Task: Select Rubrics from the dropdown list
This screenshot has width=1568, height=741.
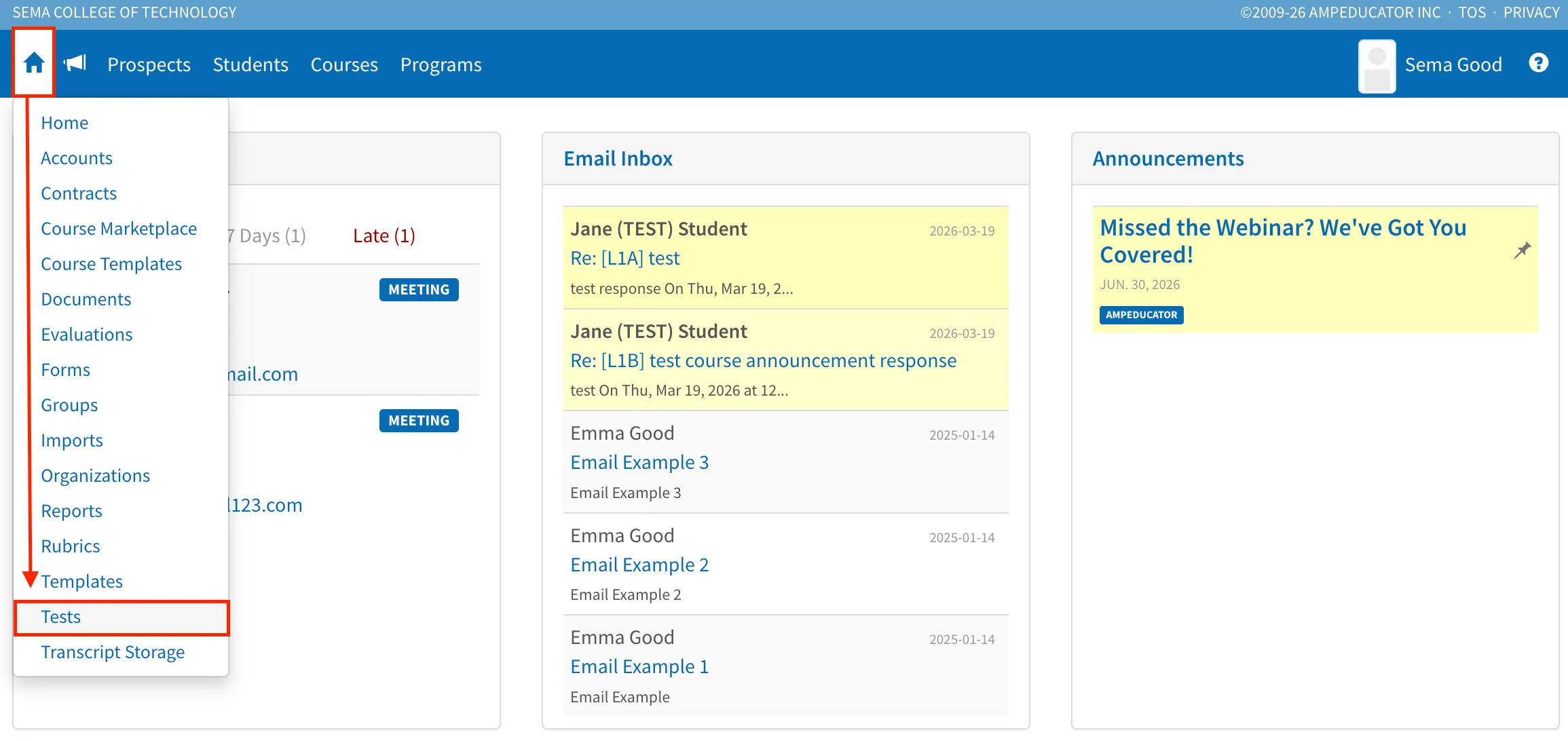Action: point(70,546)
